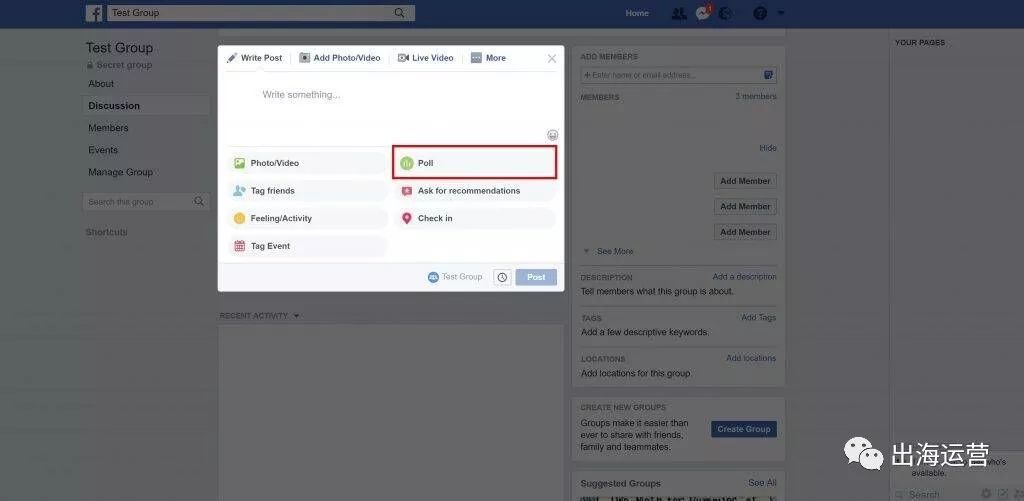Switch to Live Video tab

pos(425,58)
